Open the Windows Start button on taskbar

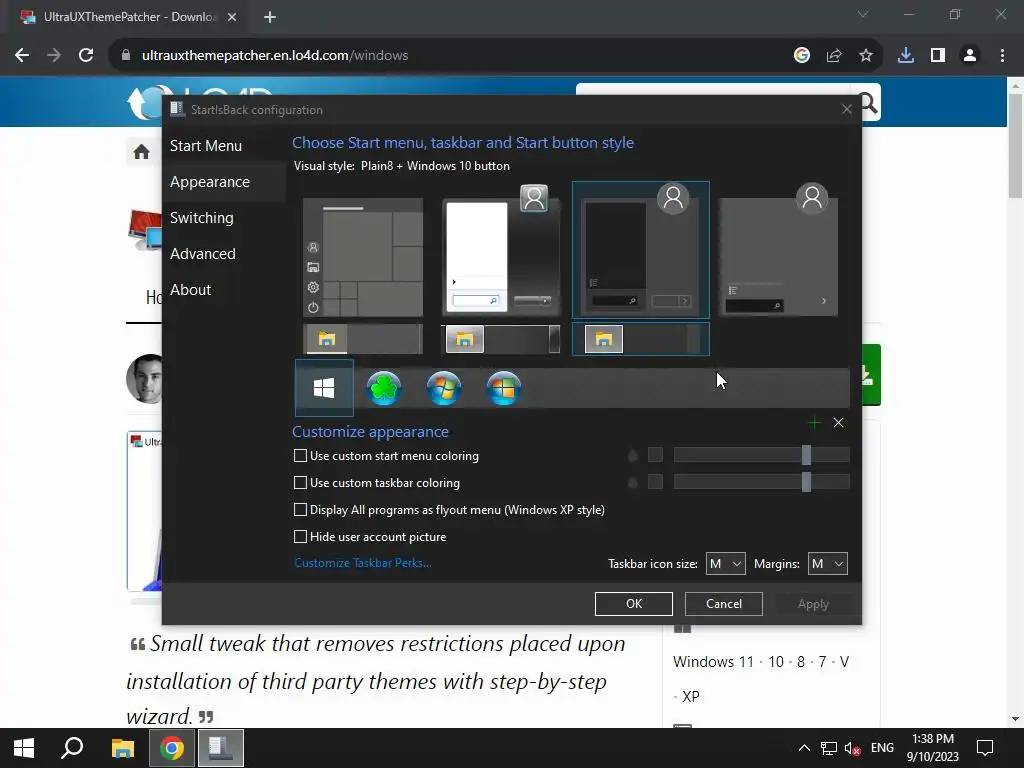pos(24,748)
